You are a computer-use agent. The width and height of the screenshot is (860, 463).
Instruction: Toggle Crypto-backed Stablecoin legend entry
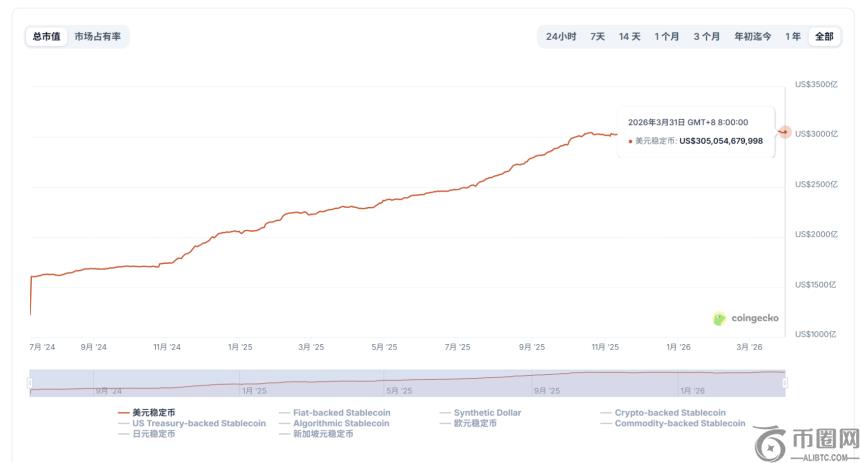pyautogui.click(x=669, y=412)
